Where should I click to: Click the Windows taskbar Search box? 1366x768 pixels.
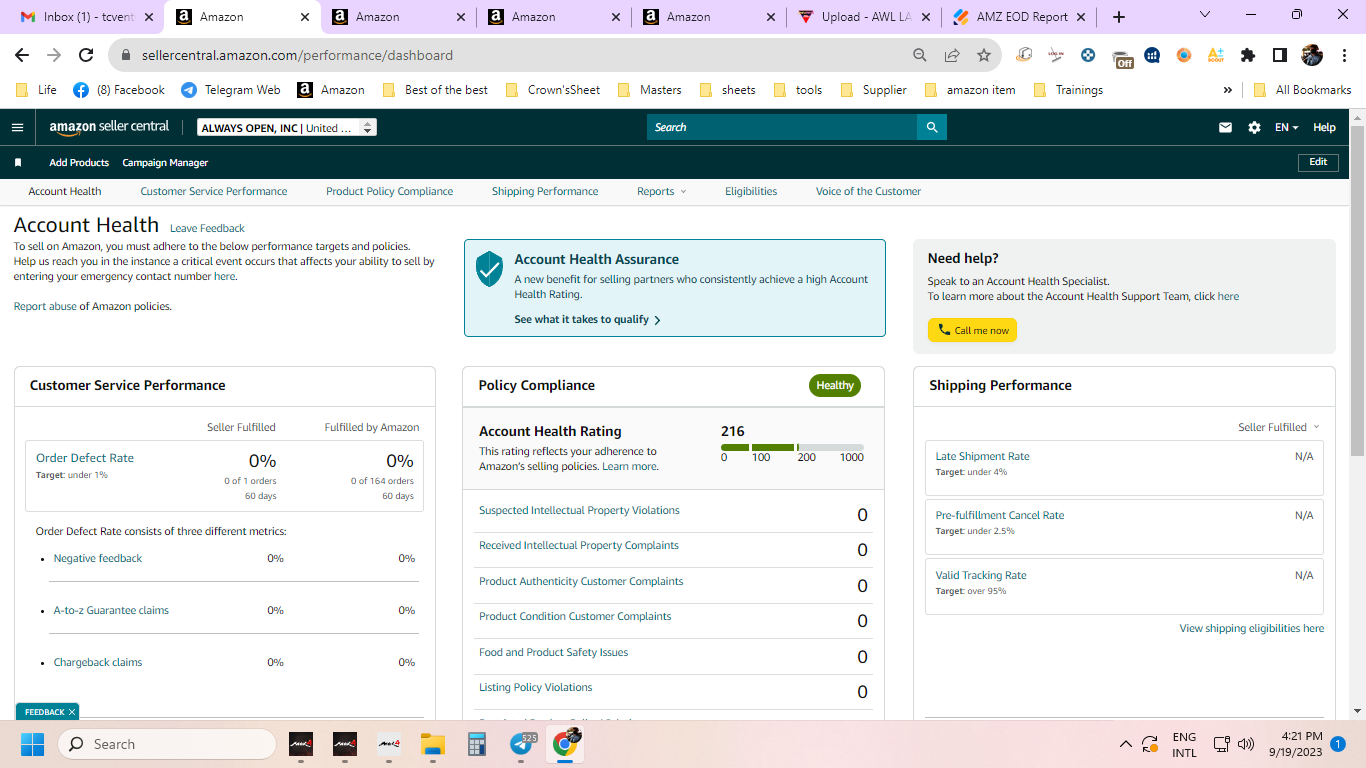(166, 744)
